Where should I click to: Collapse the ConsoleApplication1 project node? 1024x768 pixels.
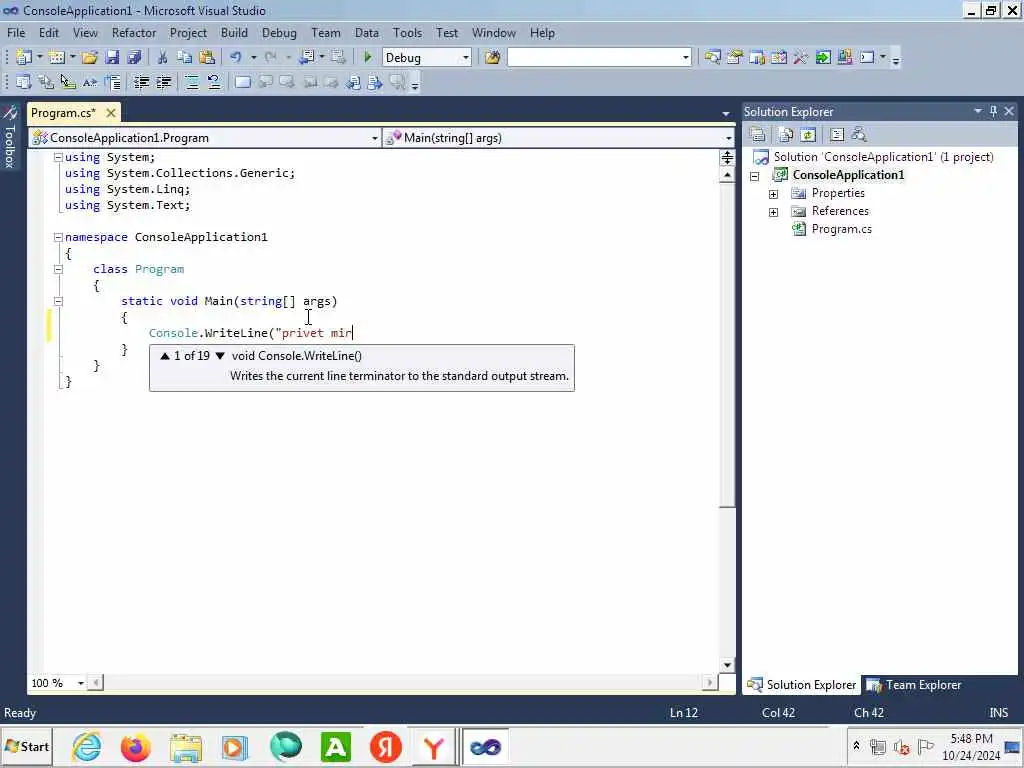[x=754, y=176]
